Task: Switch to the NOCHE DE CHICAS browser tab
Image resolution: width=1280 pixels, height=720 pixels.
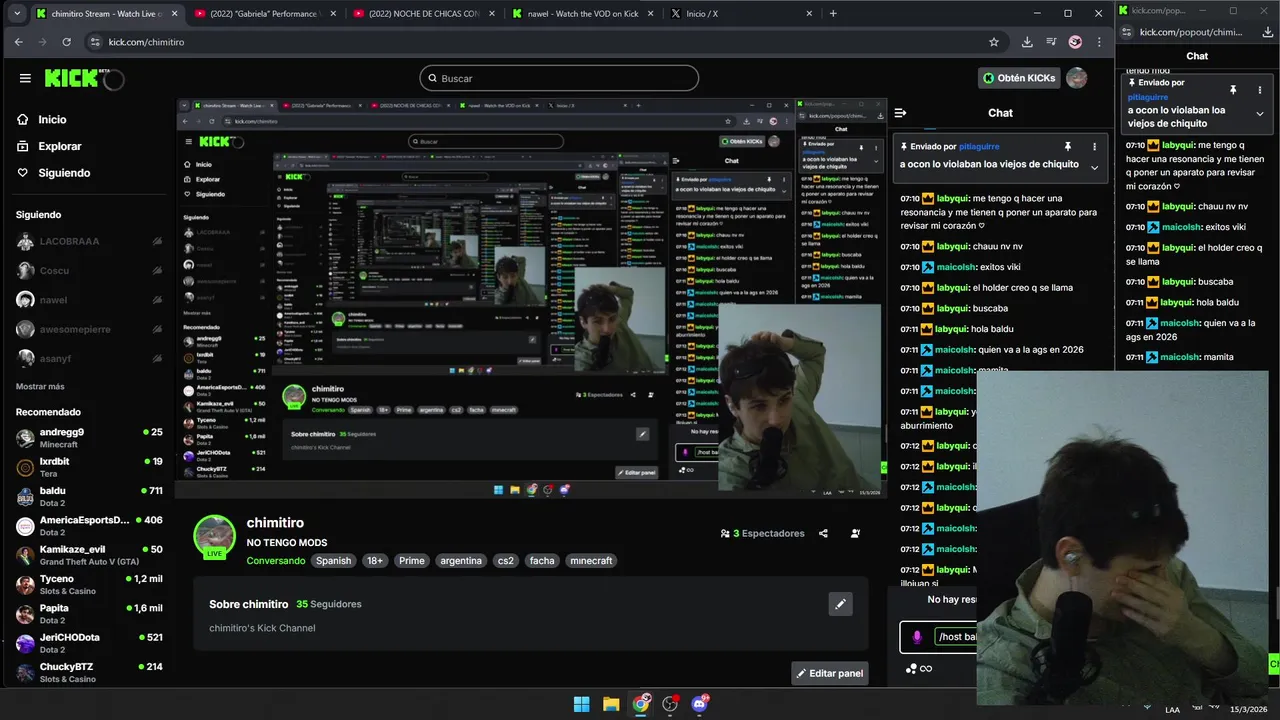Action: [x=423, y=14]
